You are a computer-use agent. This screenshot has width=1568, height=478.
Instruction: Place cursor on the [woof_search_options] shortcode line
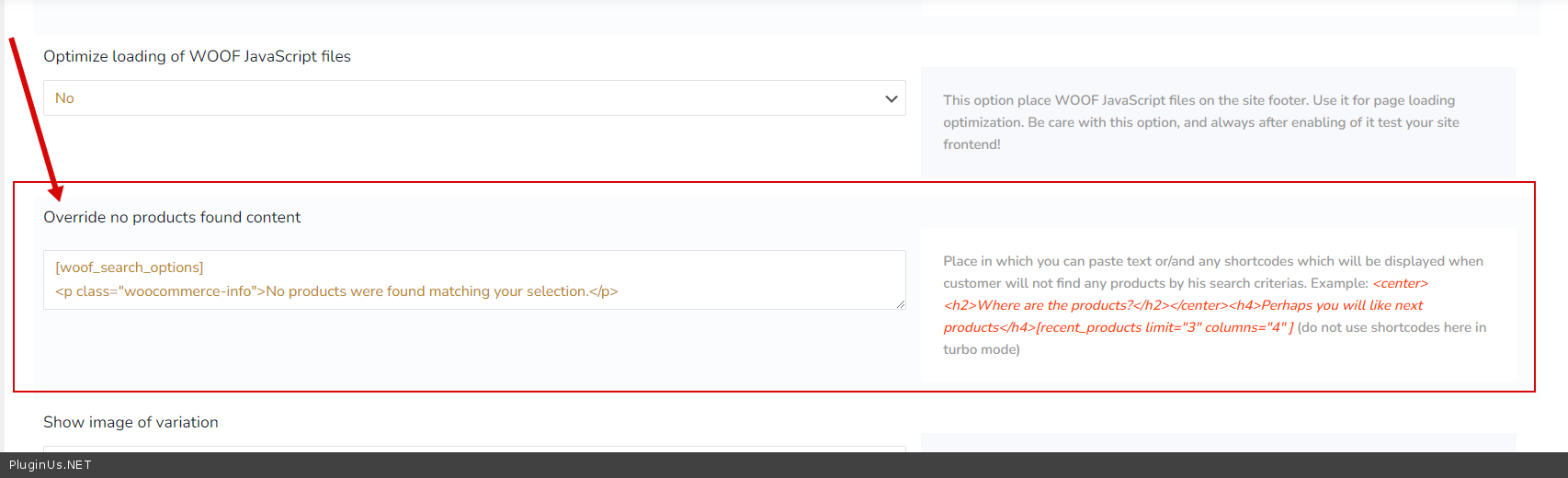[130, 267]
